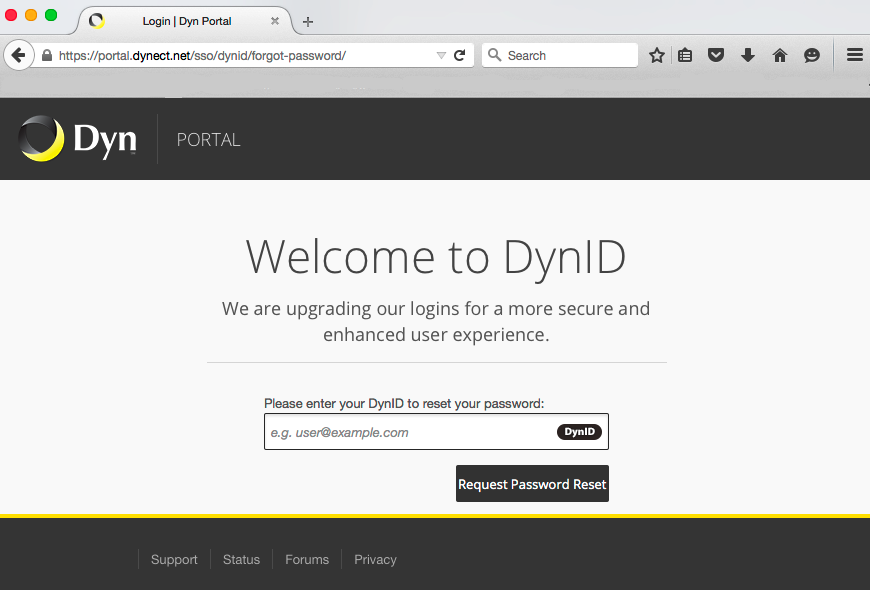
Task: Open the Forums footer link
Action: (307, 559)
